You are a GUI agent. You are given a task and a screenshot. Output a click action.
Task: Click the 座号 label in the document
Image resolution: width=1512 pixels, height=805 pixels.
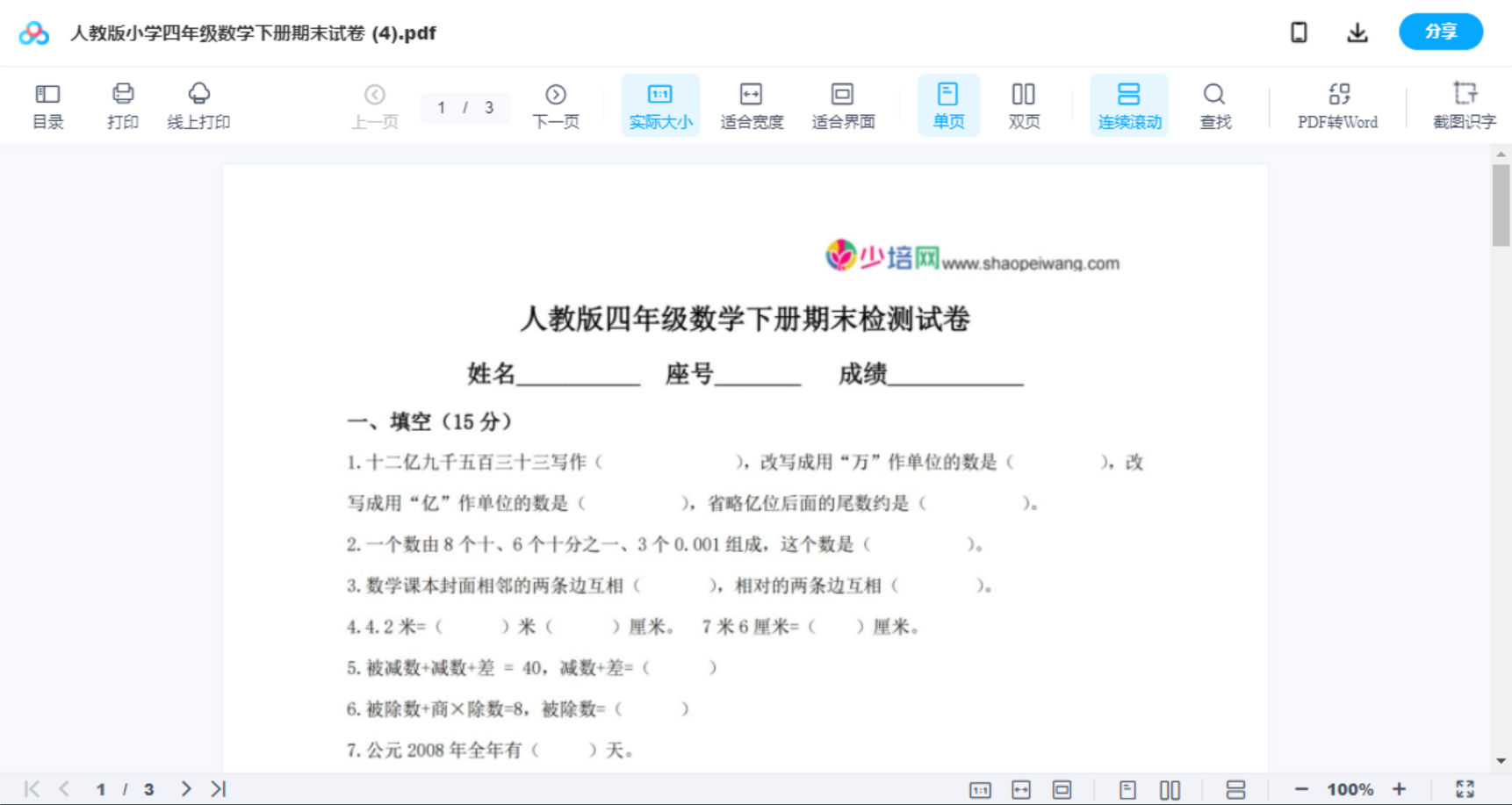point(689,374)
